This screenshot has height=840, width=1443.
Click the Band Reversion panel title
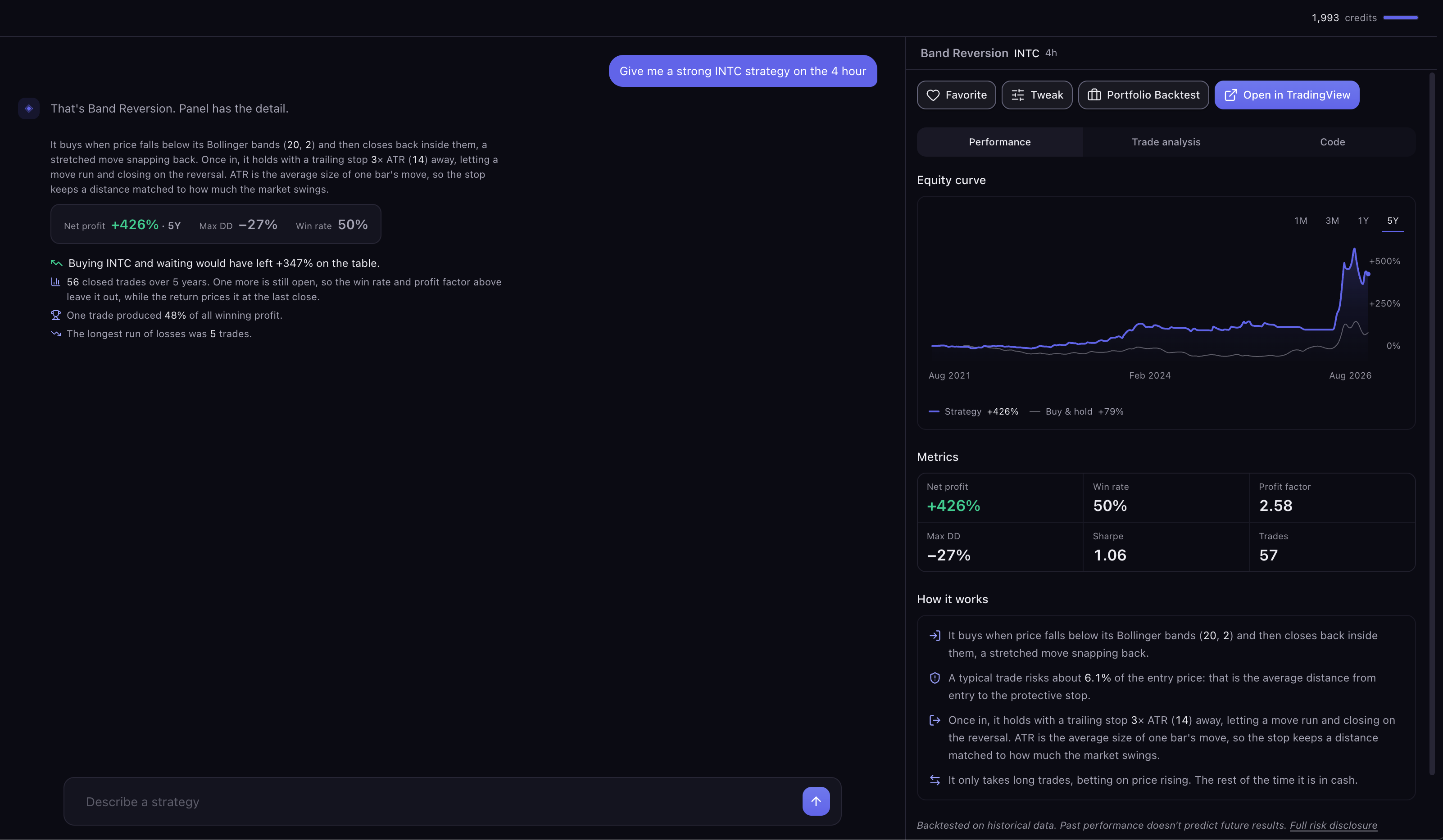pyautogui.click(x=964, y=53)
